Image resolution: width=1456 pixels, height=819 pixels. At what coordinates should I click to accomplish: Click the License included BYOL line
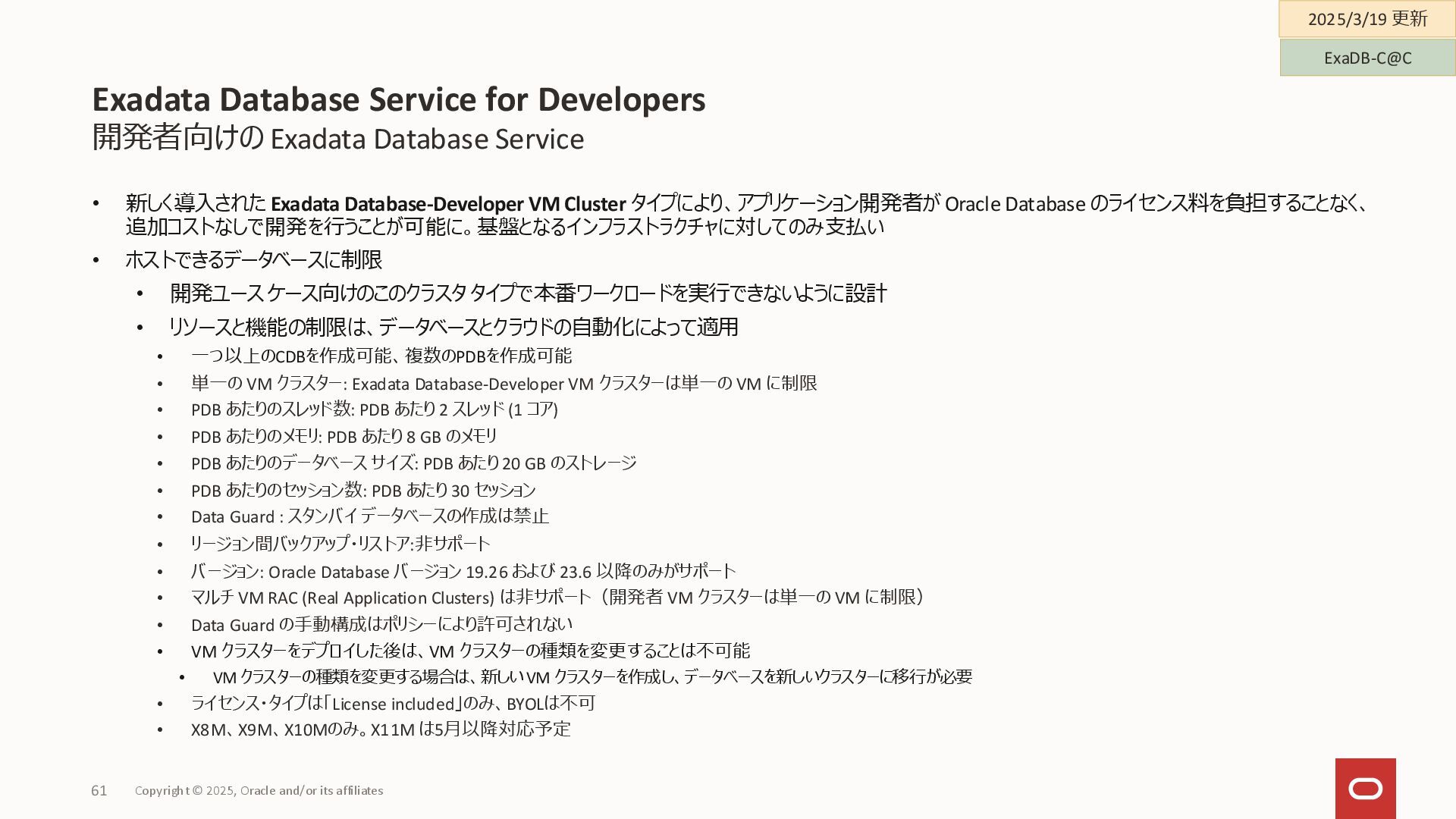(392, 704)
